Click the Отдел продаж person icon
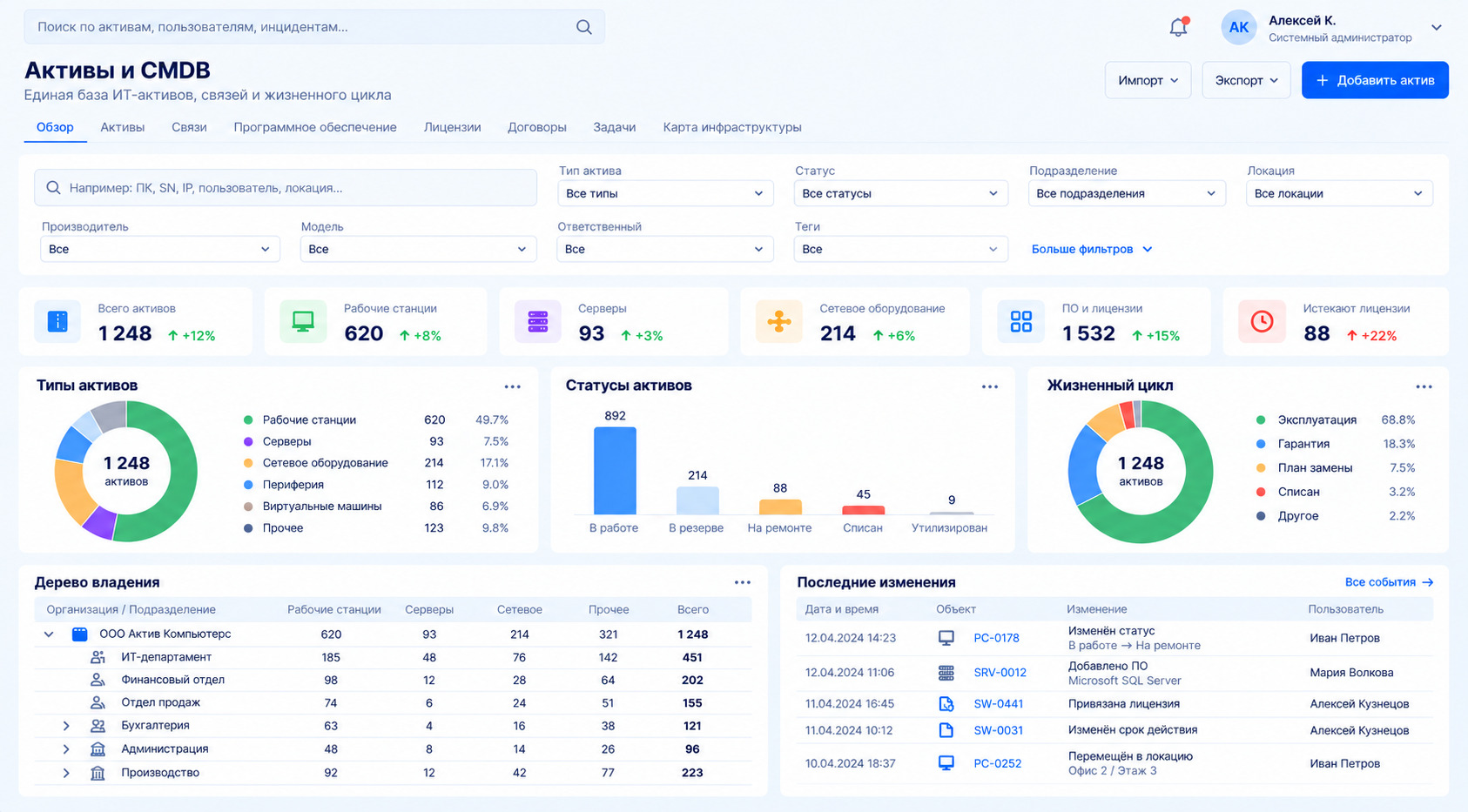The image size is (1468, 812). pos(98,702)
